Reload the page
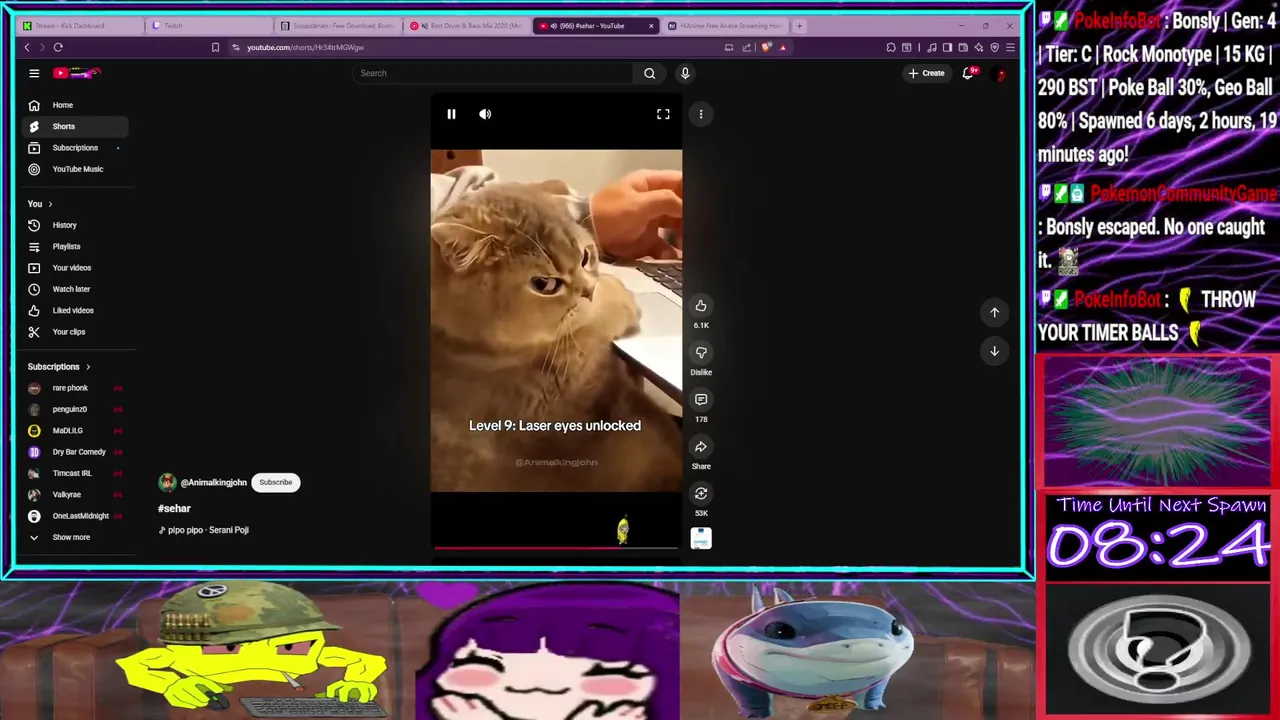 58,47
